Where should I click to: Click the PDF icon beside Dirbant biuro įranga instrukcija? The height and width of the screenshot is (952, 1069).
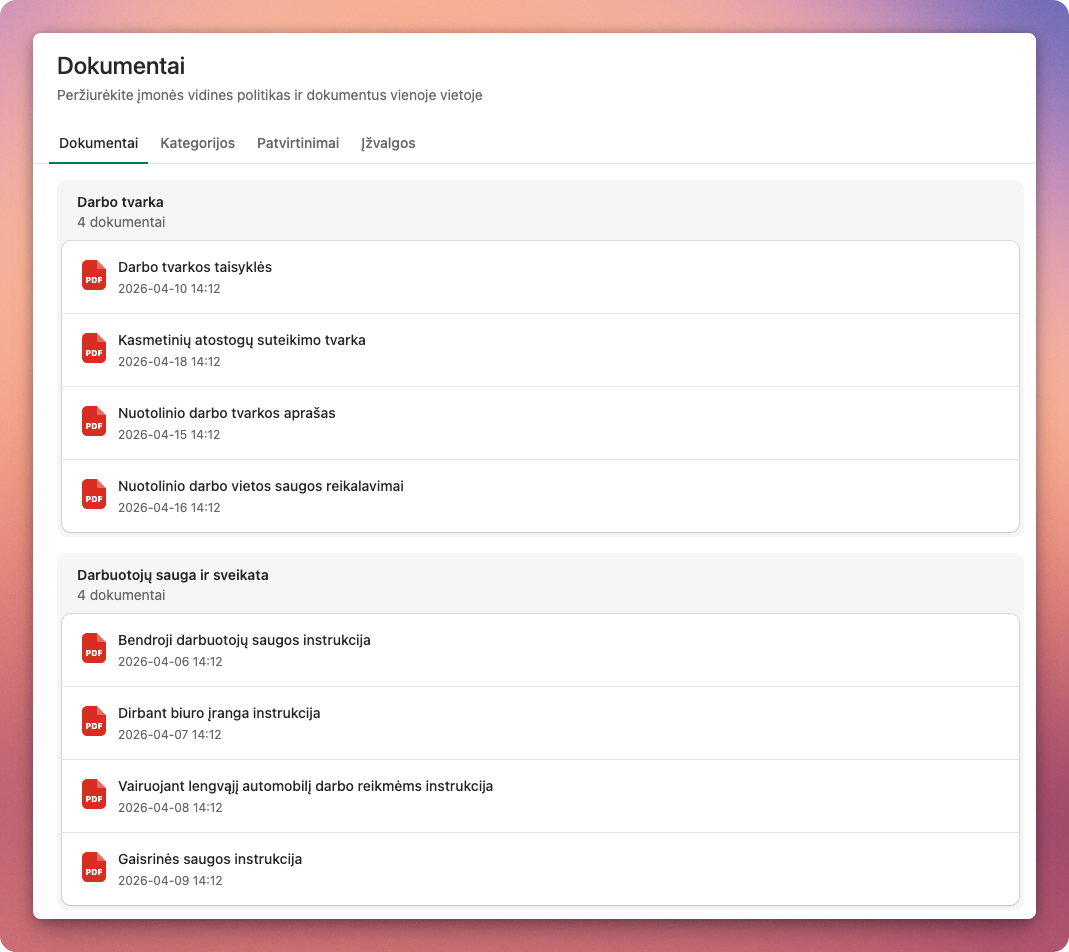93,722
